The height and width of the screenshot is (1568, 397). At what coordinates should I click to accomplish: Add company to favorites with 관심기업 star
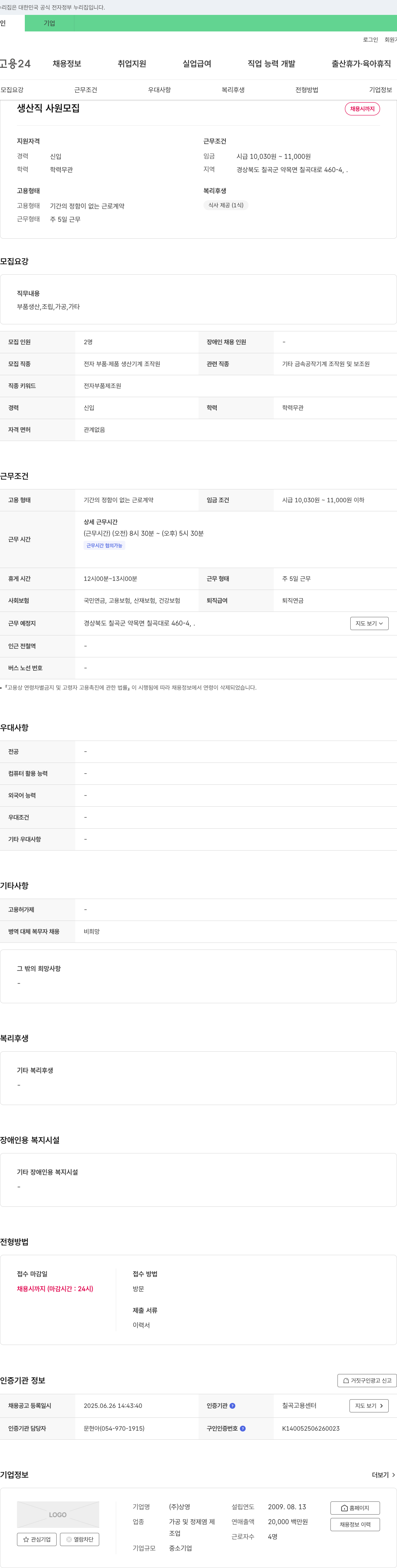coord(37,1539)
